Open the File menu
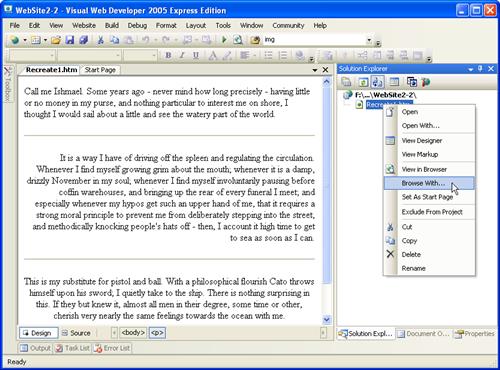The width and height of the screenshot is (500, 370). 15,25
